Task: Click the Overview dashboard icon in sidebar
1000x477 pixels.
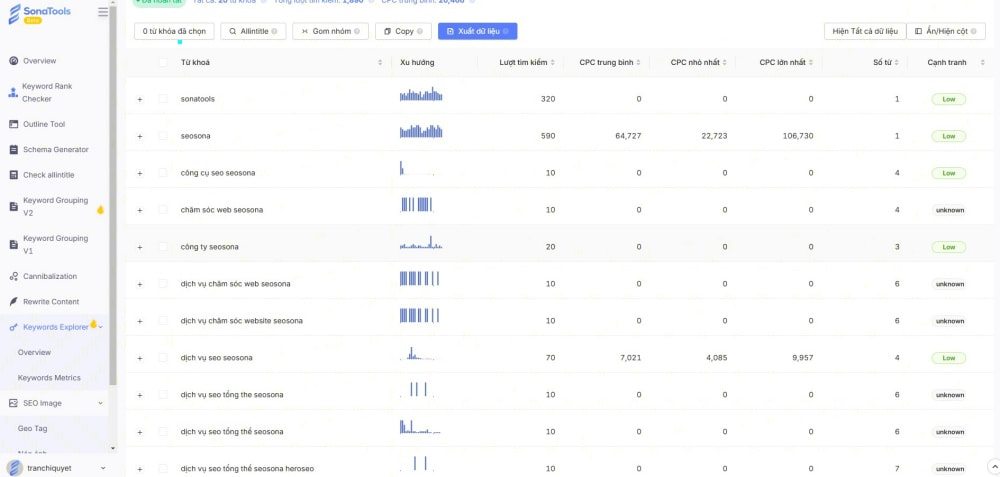Action: [14, 61]
